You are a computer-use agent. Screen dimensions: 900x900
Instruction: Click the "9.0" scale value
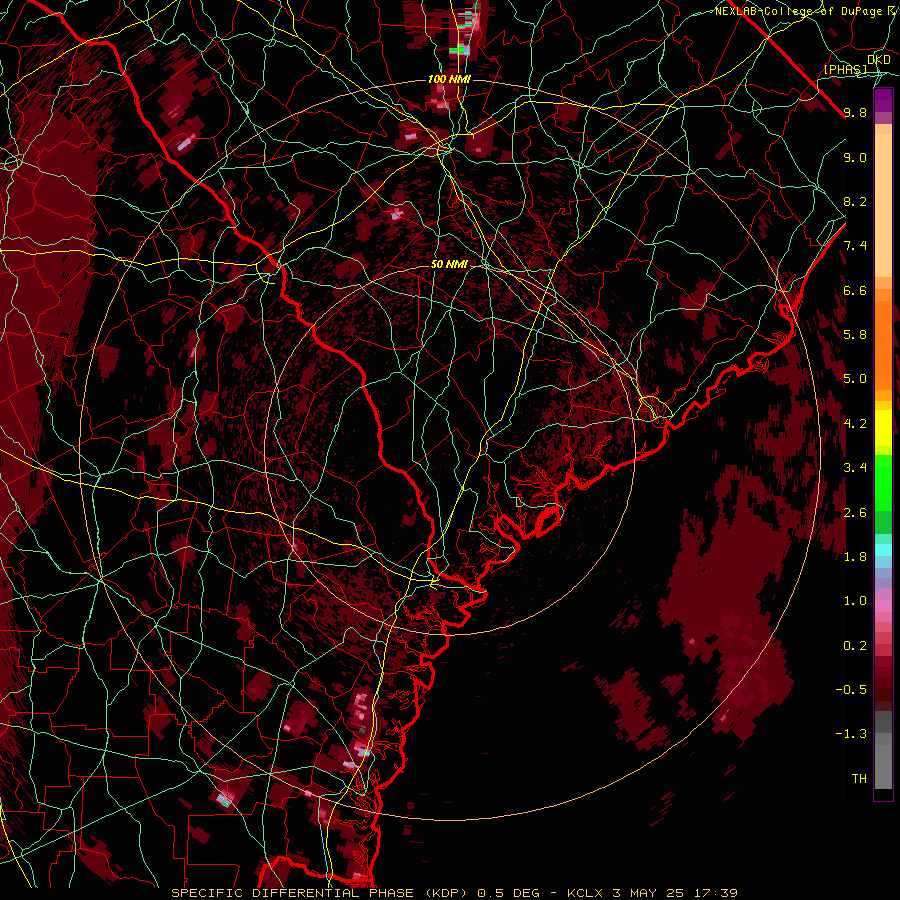pos(855,157)
